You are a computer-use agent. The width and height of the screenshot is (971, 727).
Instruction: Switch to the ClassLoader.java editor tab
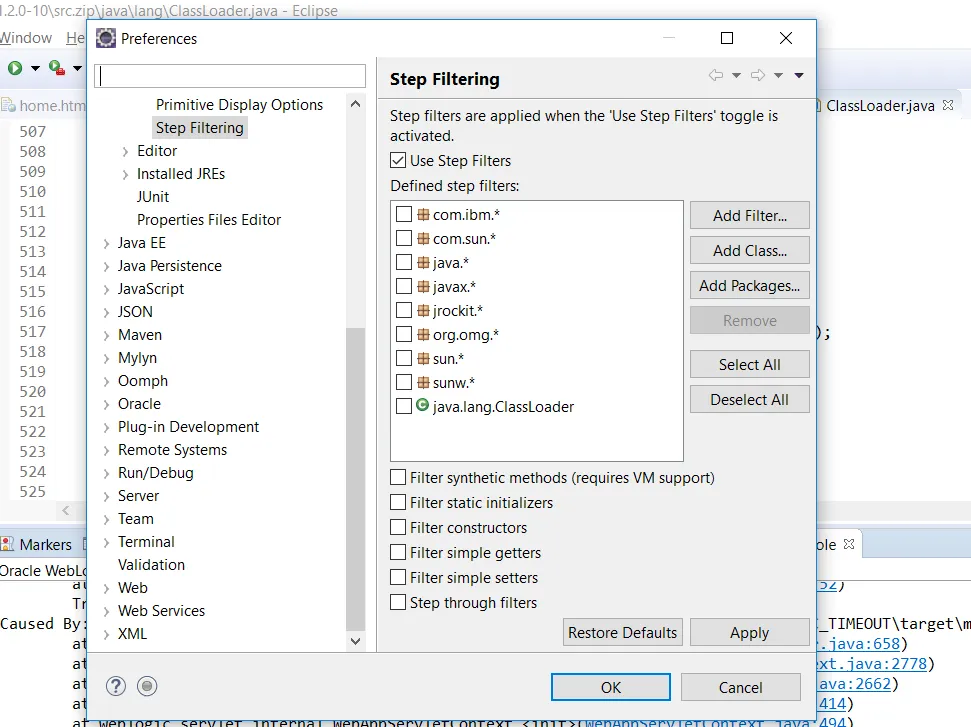879,106
